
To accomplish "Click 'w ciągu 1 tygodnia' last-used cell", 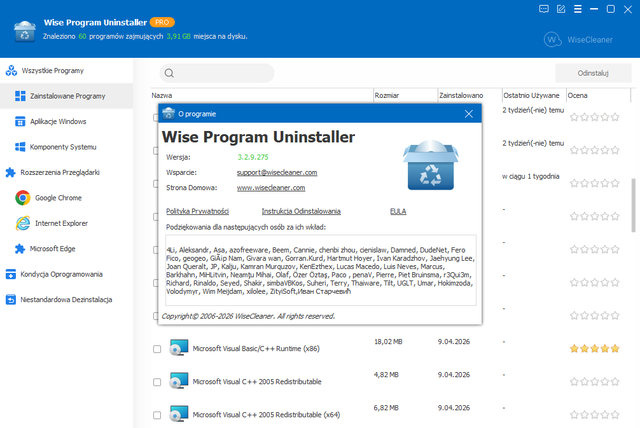I will pyautogui.click(x=531, y=176).
